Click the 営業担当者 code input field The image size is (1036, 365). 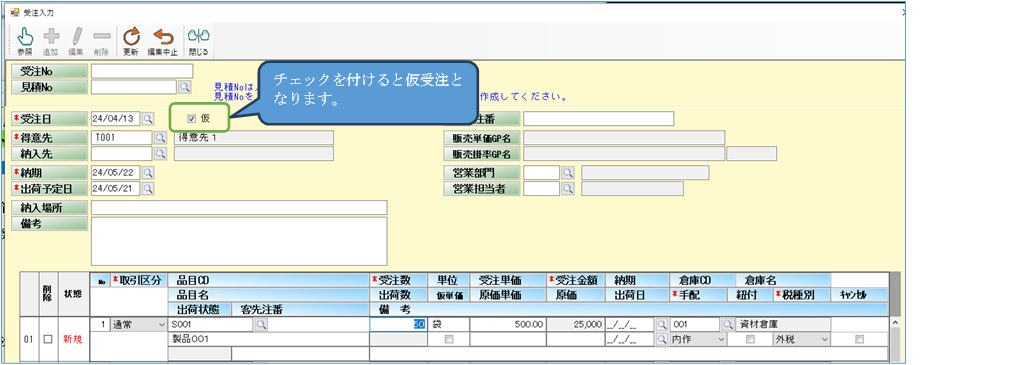pyautogui.click(x=541, y=188)
